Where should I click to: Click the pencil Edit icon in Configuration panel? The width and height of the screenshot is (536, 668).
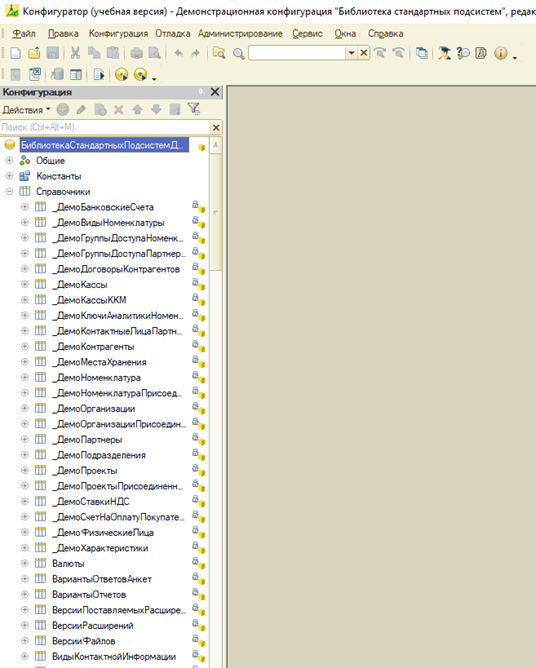81,110
